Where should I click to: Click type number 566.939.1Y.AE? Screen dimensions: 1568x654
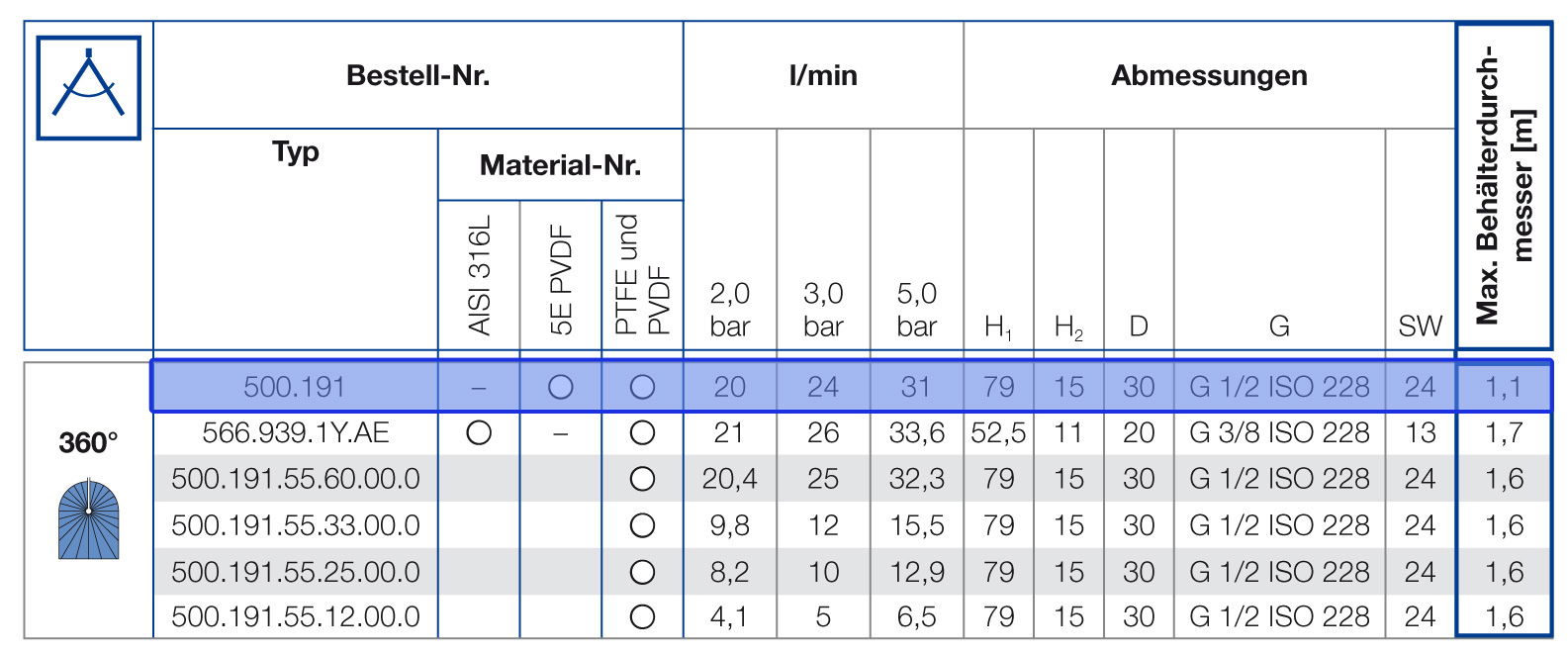pyautogui.click(x=296, y=432)
